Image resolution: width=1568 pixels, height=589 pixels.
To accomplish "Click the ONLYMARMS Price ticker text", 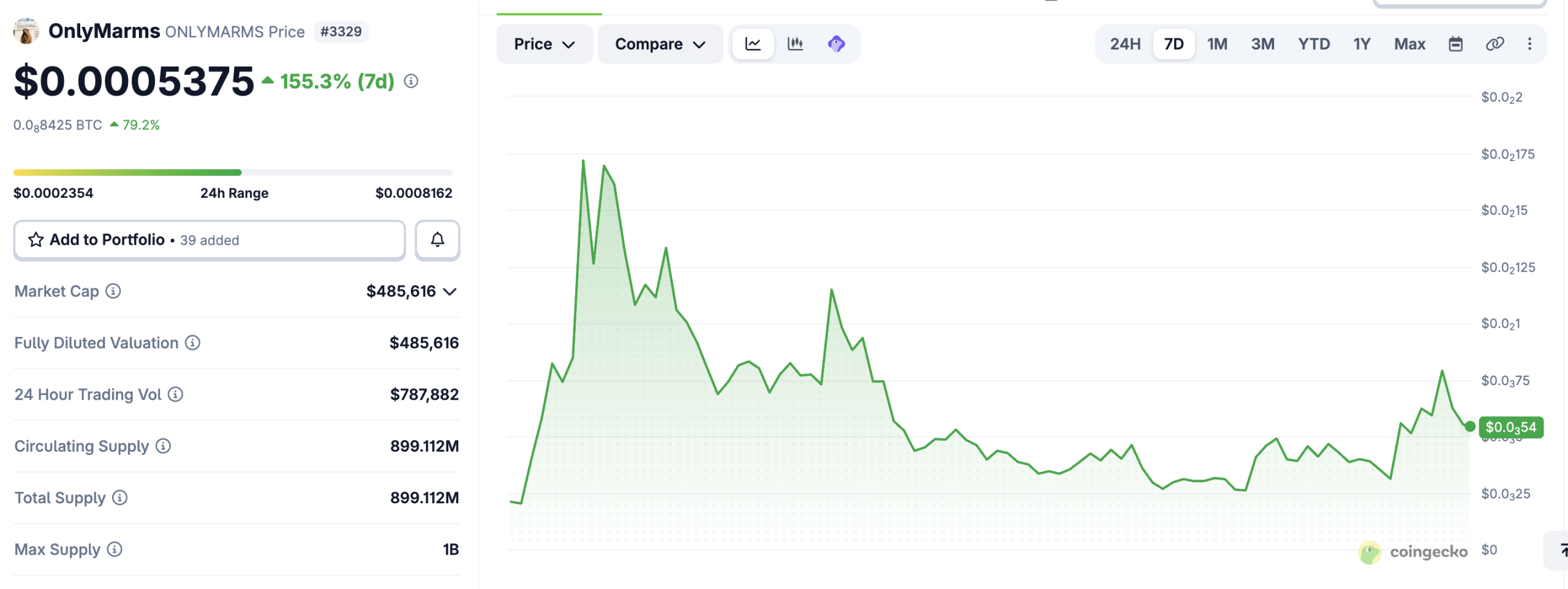I will [235, 32].
